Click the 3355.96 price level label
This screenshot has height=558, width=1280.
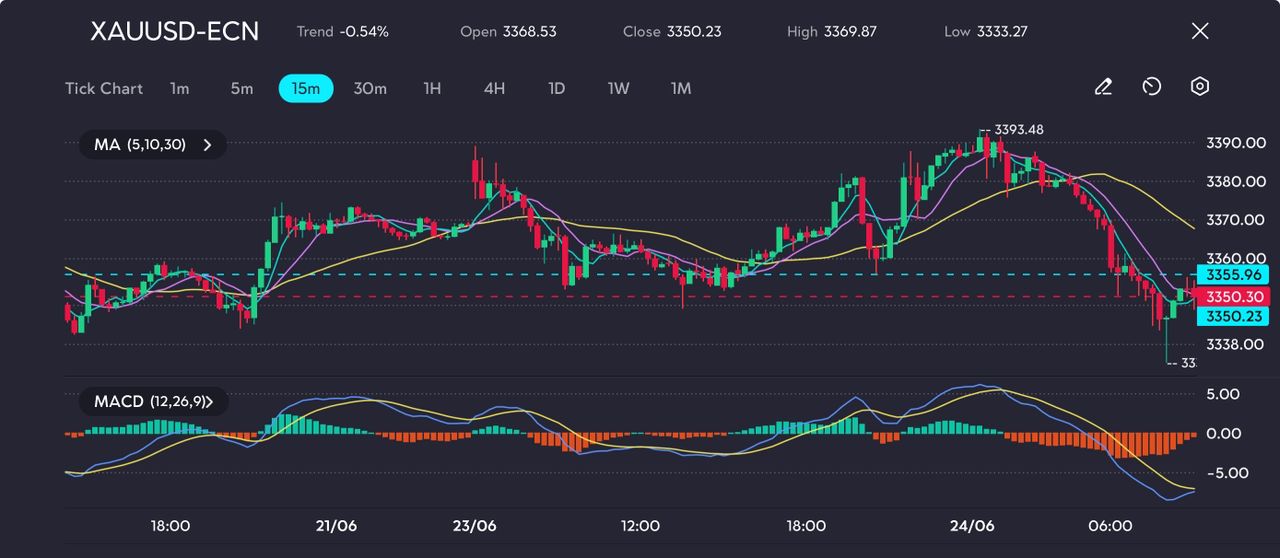(x=1237, y=275)
